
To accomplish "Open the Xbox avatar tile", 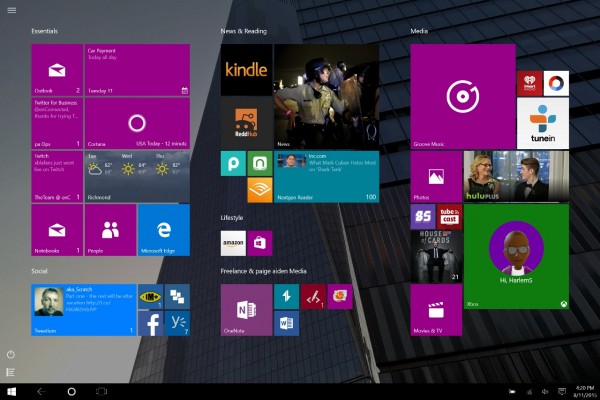I will point(516,256).
